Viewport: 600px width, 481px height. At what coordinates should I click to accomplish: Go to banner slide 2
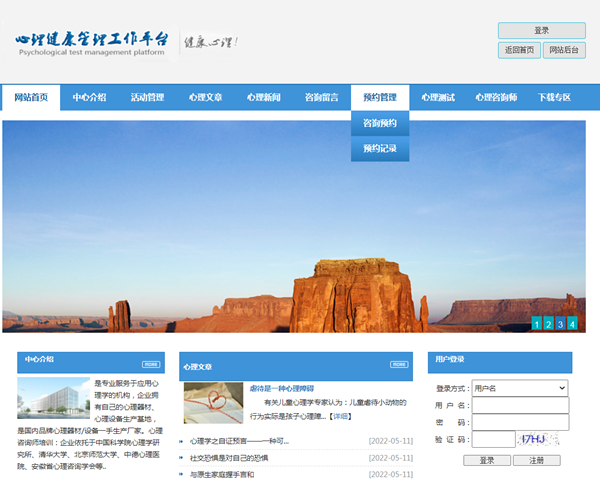point(549,323)
